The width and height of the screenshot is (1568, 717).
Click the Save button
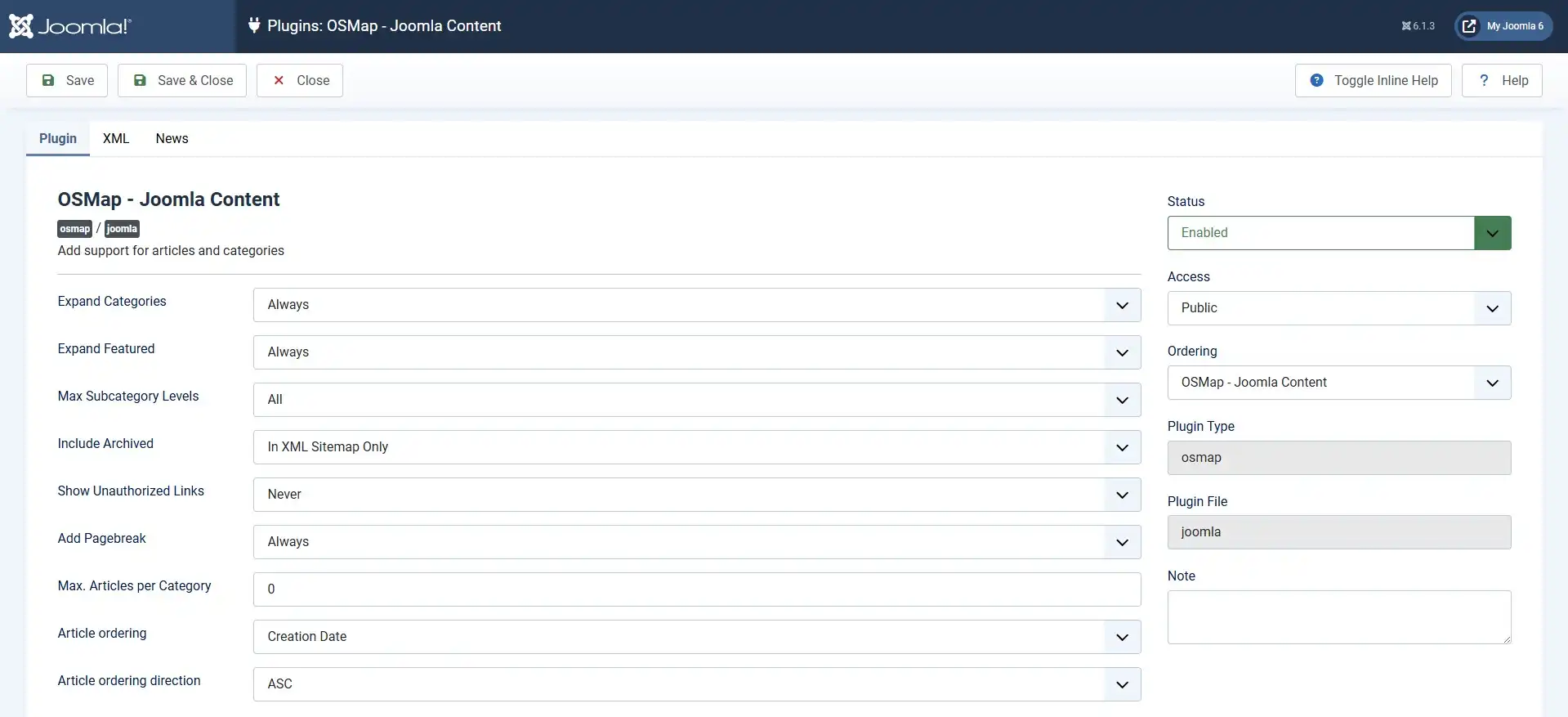pyautogui.click(x=67, y=80)
